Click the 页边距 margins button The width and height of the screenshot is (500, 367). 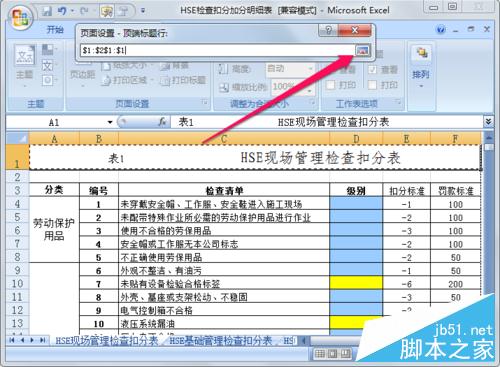tap(82, 75)
